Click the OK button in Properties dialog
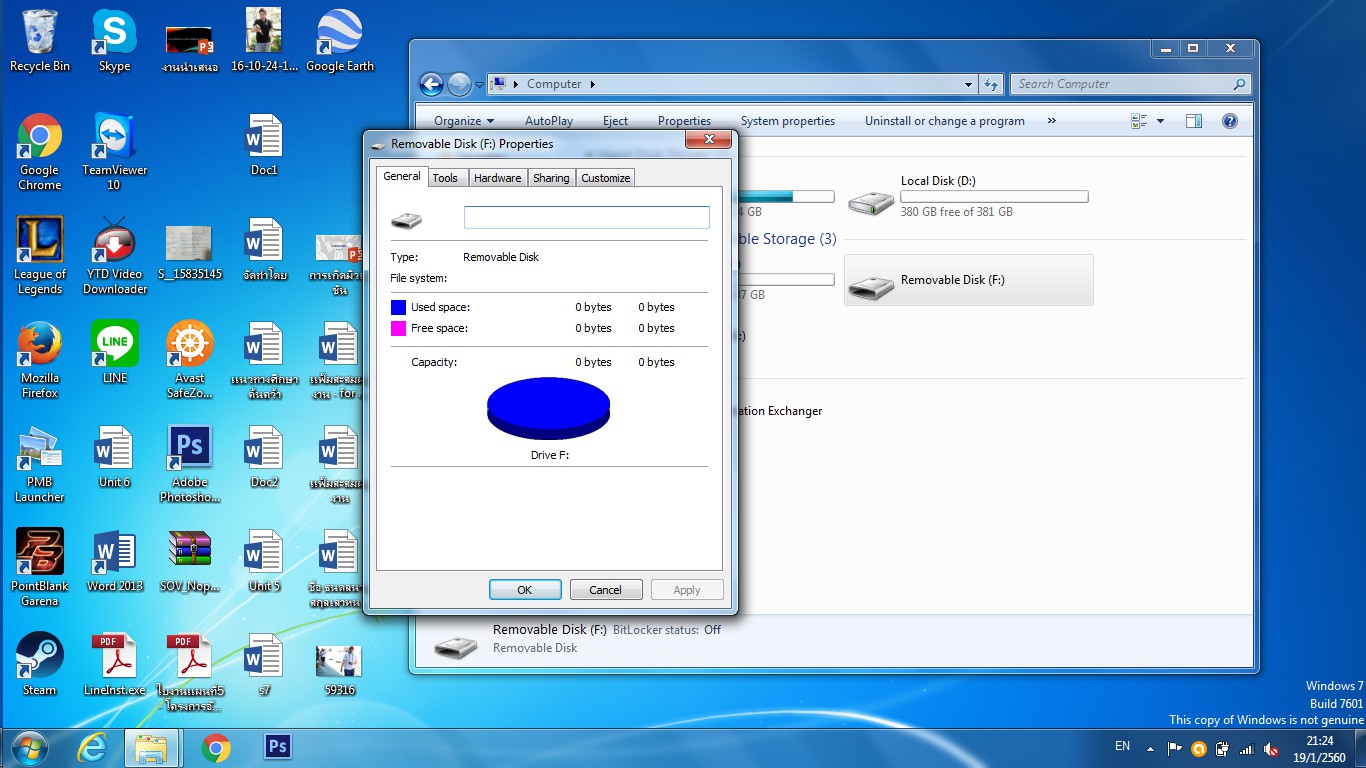Viewport: 1366px width, 768px height. click(x=525, y=590)
